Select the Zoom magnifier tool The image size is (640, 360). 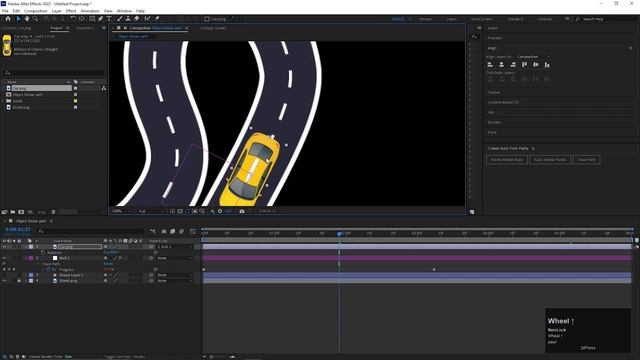36,19
